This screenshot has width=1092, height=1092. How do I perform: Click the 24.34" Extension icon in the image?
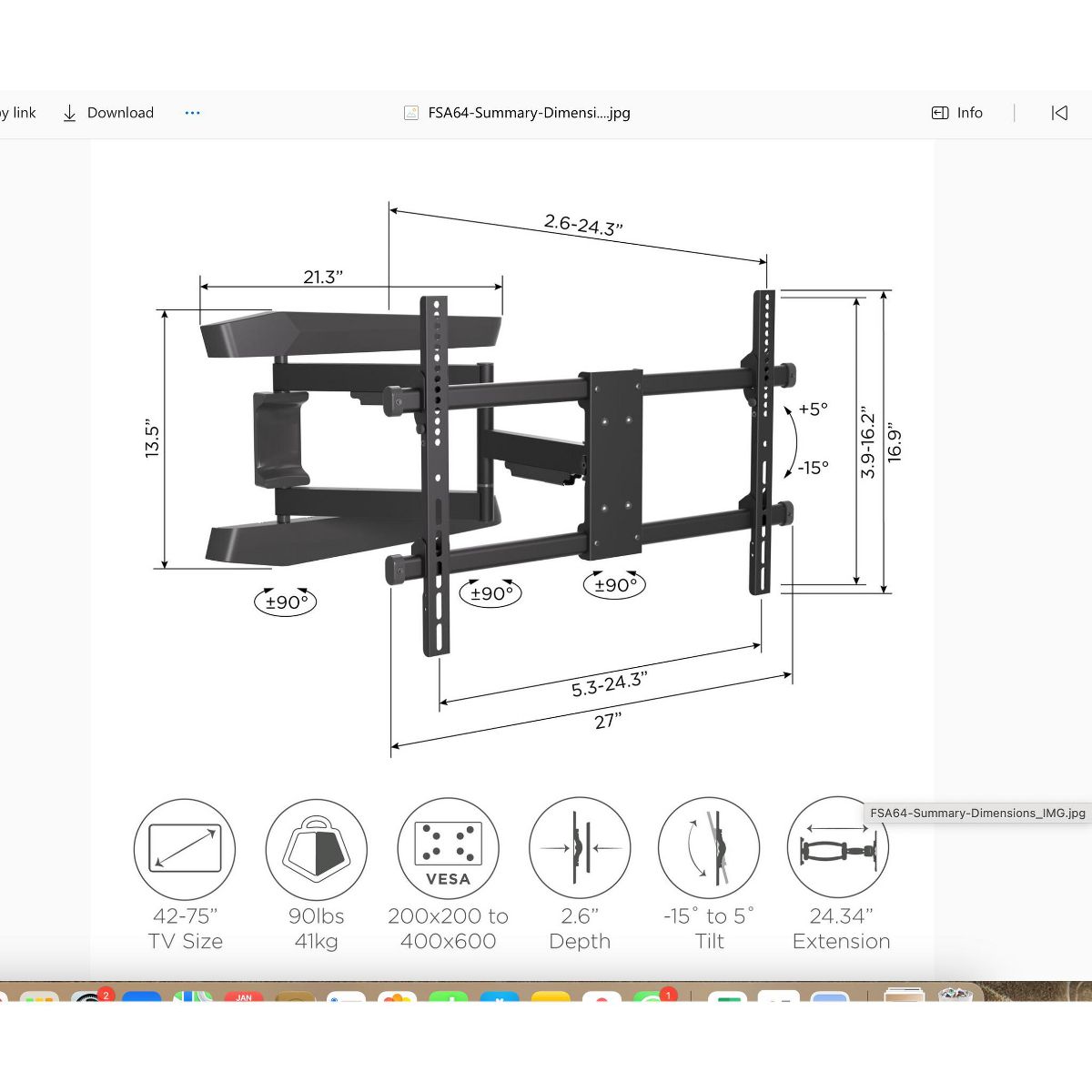click(x=837, y=848)
